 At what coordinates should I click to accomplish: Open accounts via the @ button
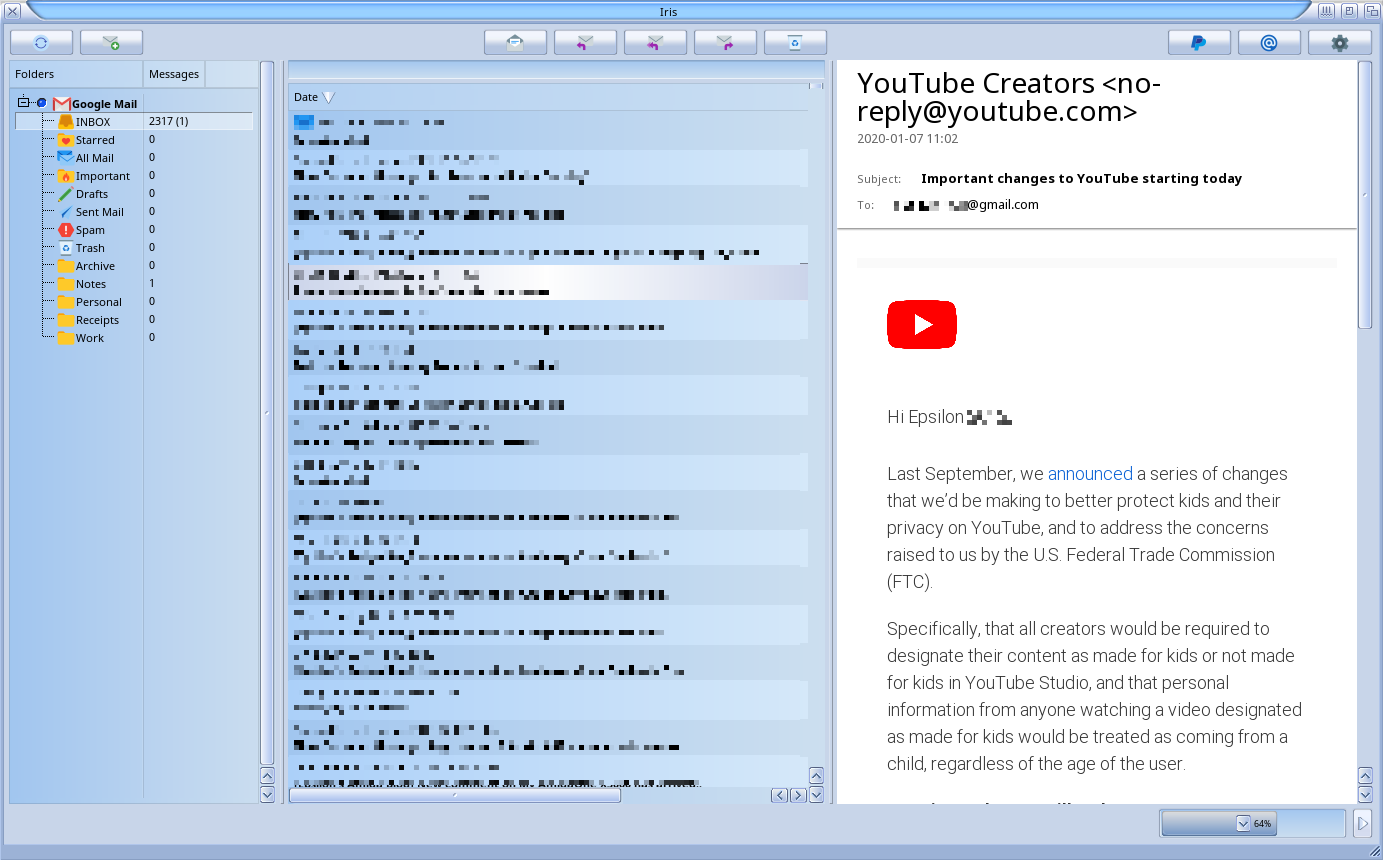(1269, 43)
